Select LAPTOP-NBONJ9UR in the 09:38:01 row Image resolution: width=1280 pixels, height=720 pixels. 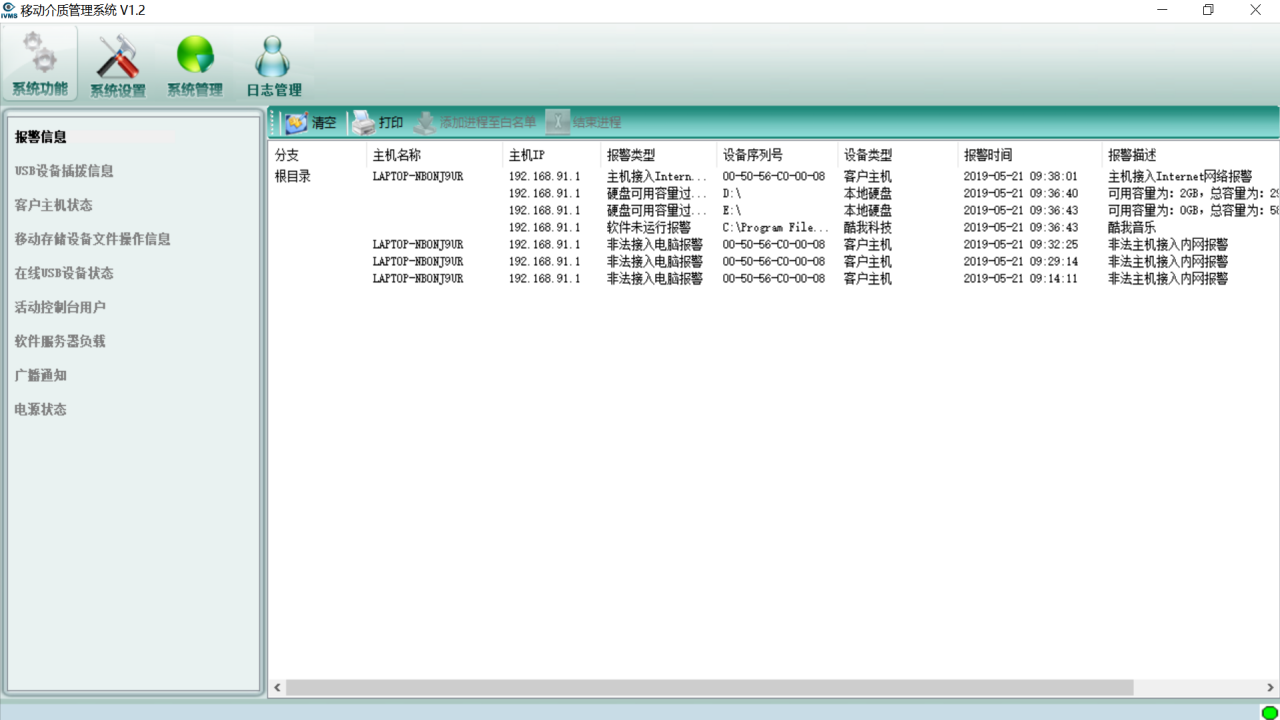(418, 176)
